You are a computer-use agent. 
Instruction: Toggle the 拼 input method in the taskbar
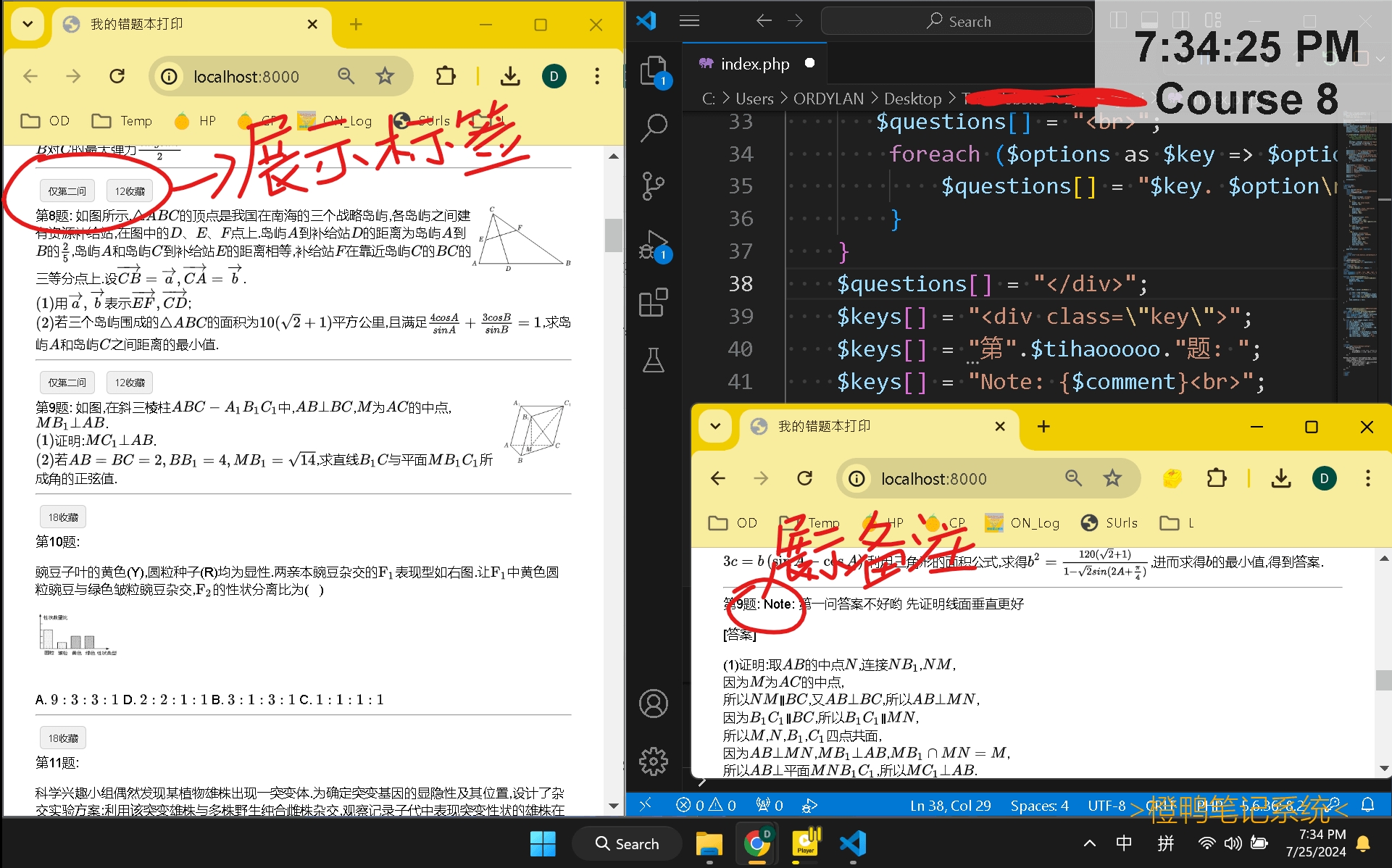[x=1165, y=843]
